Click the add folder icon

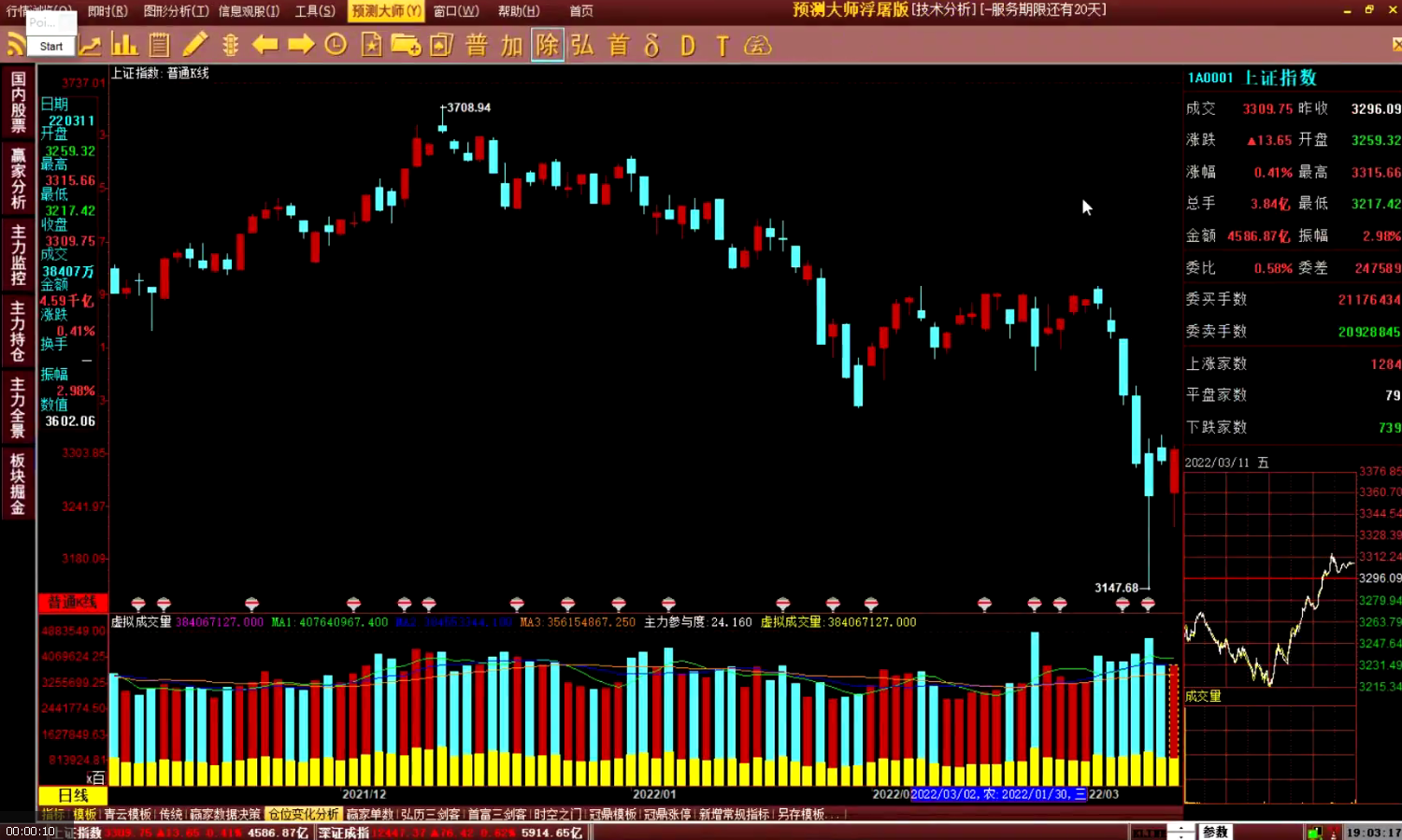(406, 45)
